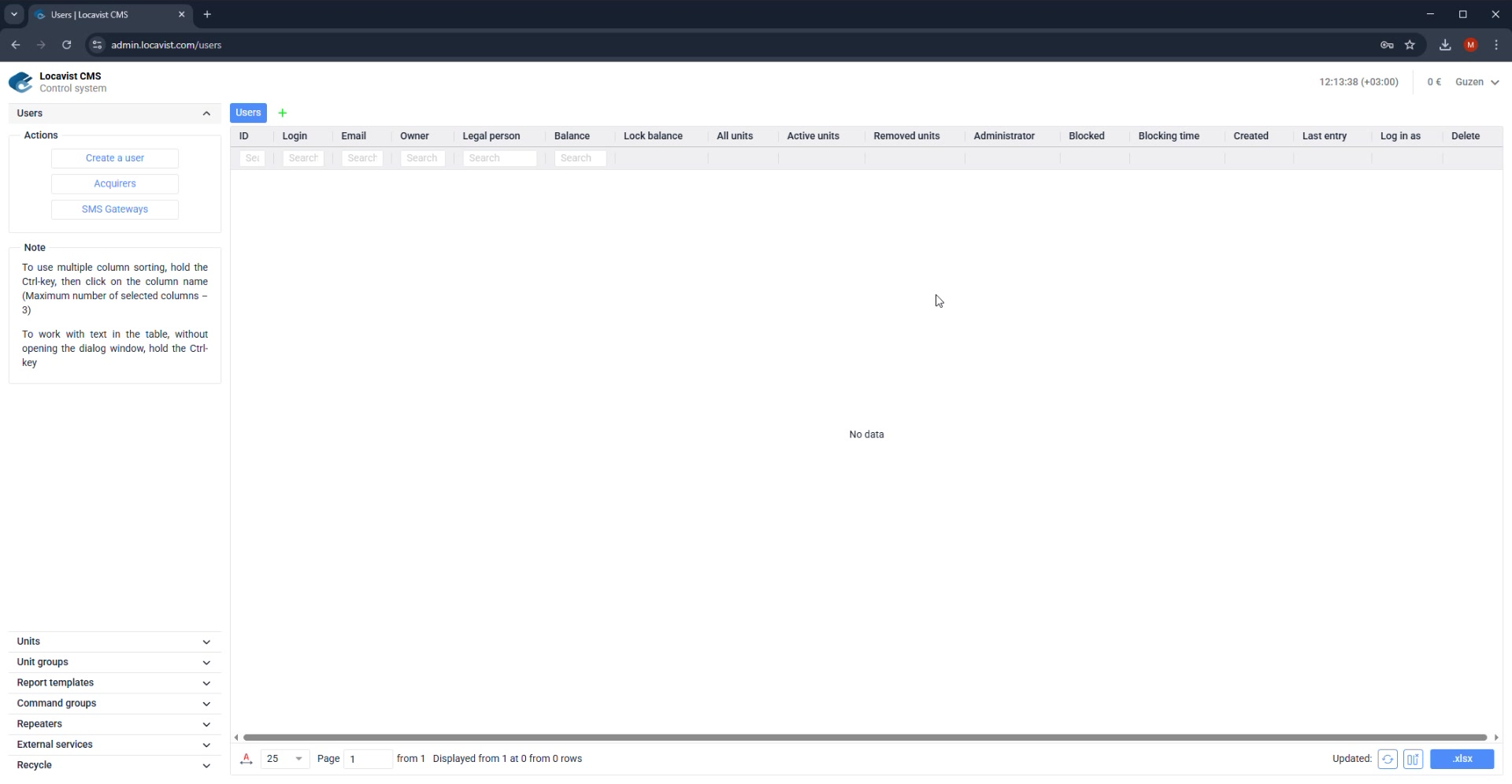Add a new tab with the green plus icon
This screenshot has height=784, width=1512.
tap(283, 113)
